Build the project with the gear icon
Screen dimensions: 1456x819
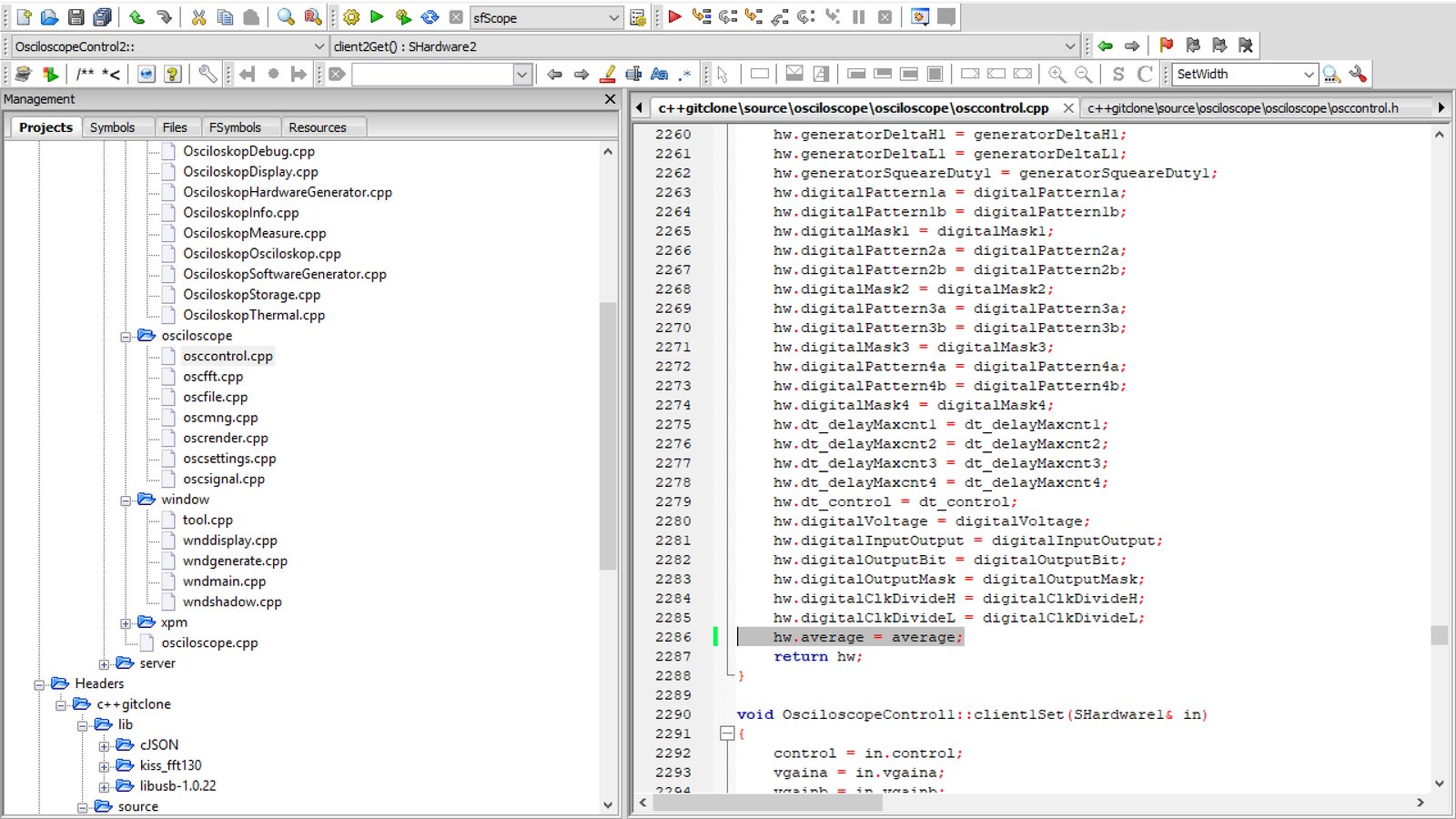351,17
